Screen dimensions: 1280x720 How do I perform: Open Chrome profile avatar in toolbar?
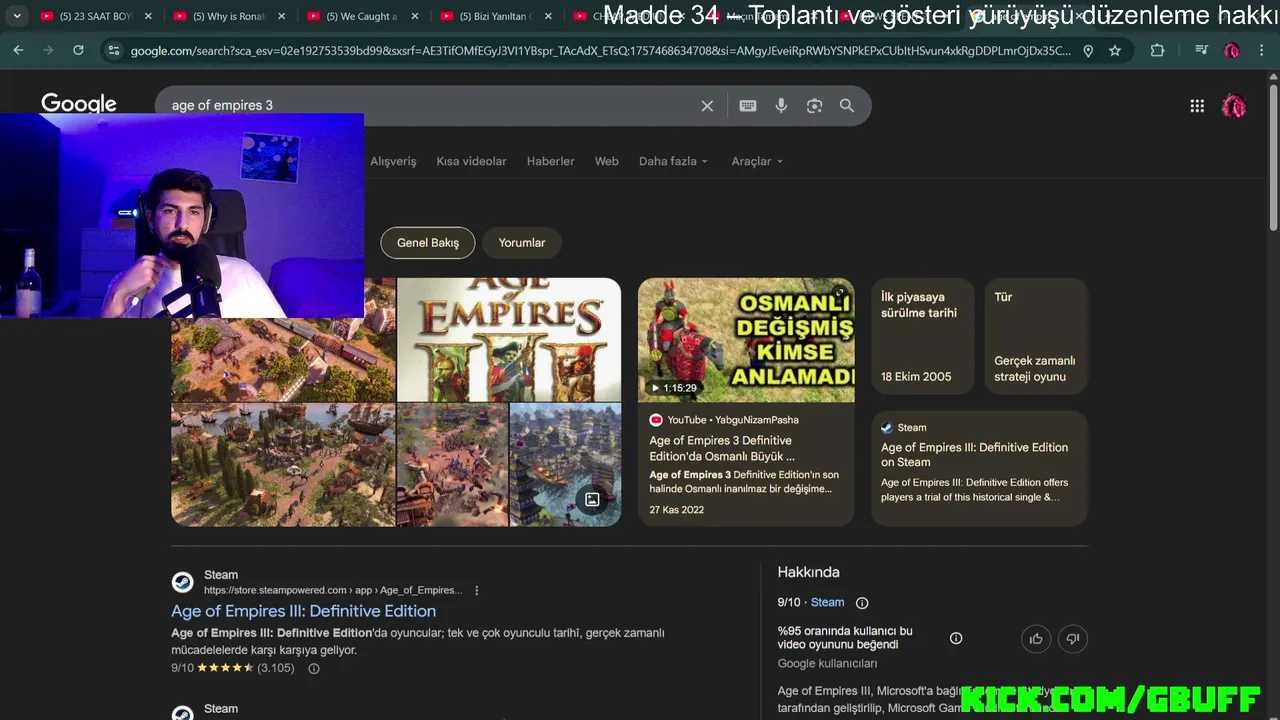1232,51
